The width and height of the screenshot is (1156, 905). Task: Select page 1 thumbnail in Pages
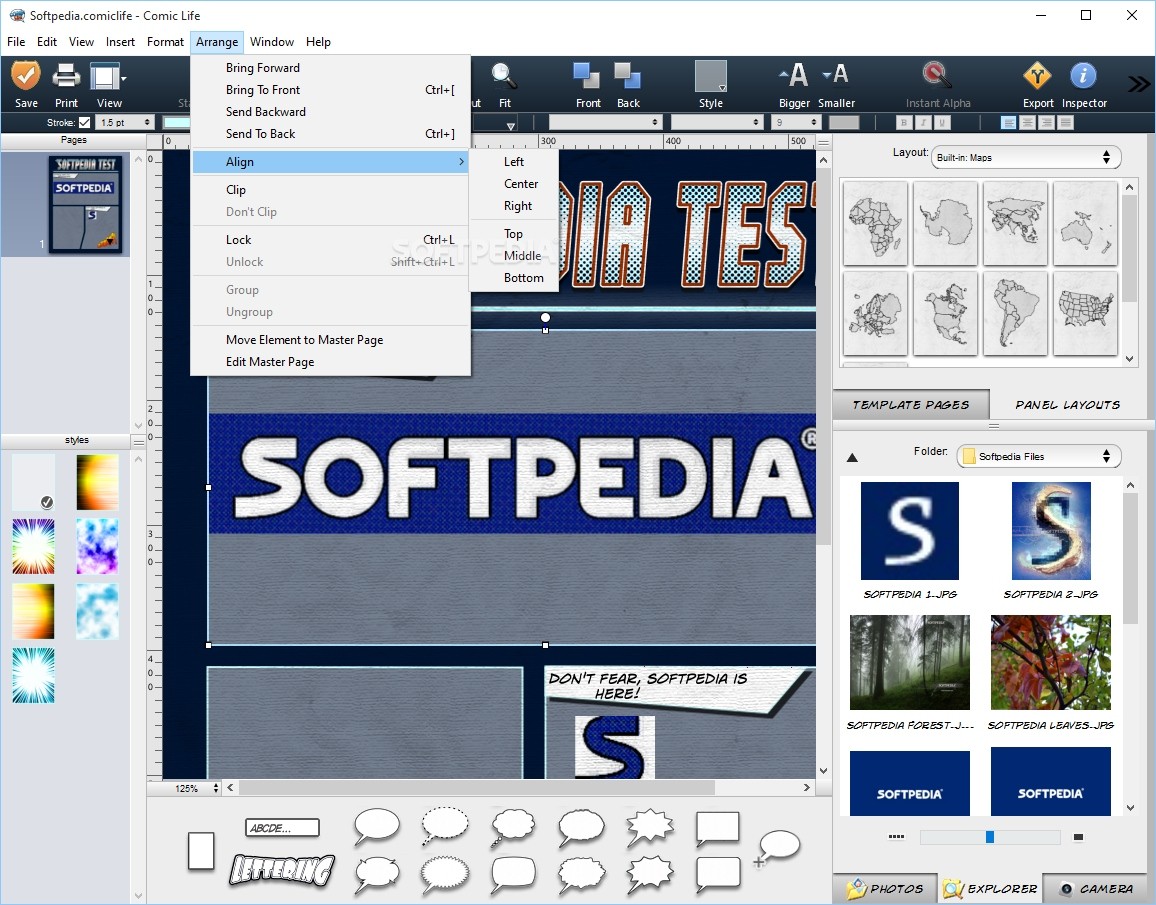coord(86,204)
